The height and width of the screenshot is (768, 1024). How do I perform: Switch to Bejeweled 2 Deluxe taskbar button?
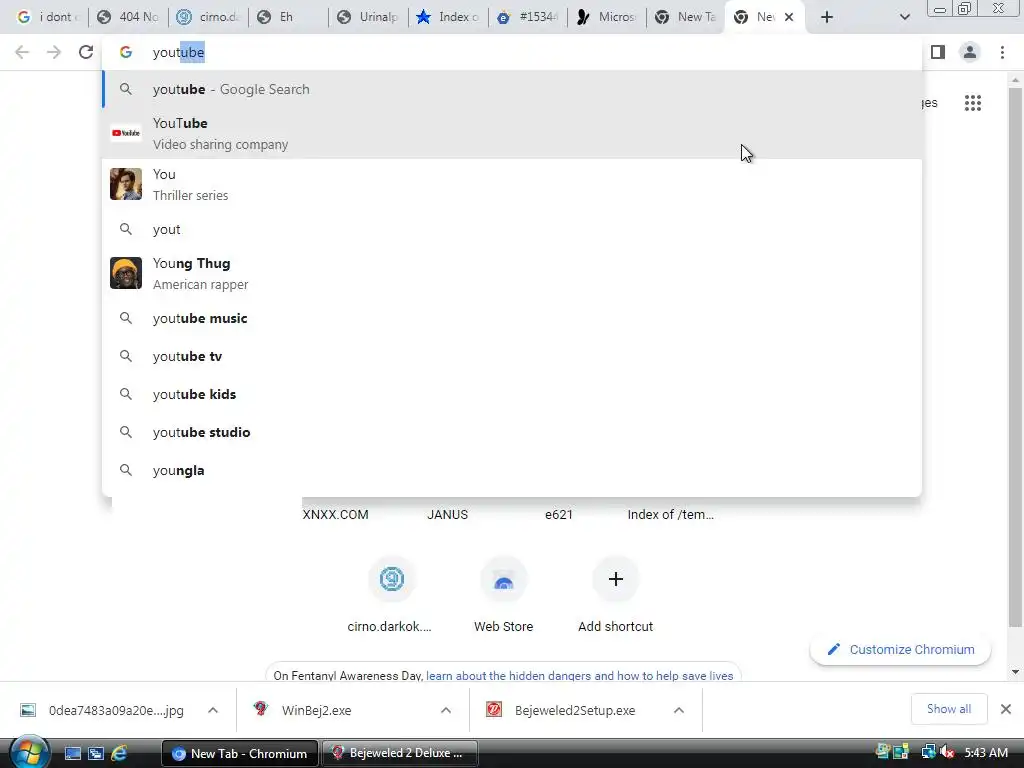point(400,754)
